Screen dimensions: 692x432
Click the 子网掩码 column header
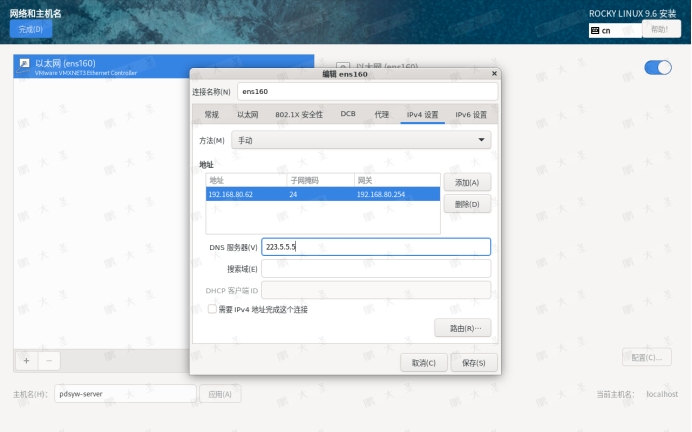point(320,180)
